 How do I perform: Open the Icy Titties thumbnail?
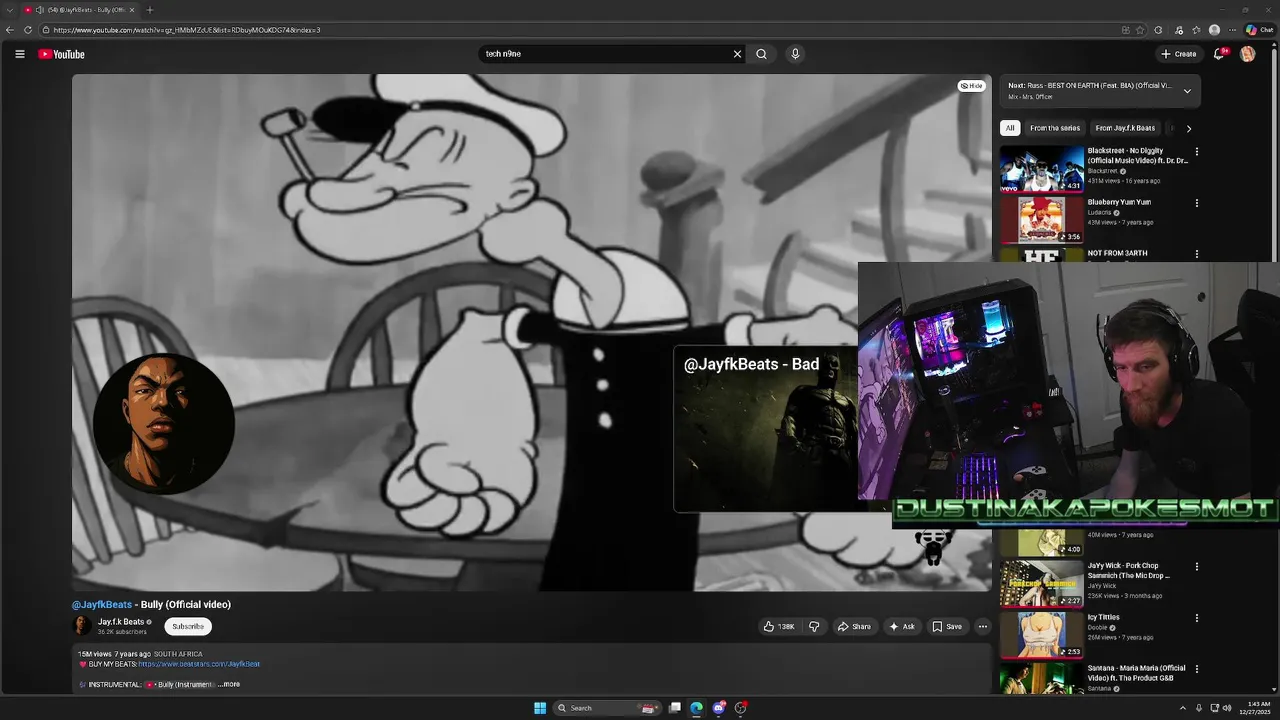click(1042, 635)
